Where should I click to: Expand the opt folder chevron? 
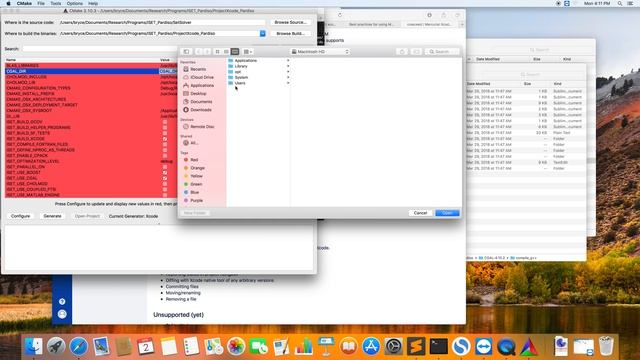(288, 72)
